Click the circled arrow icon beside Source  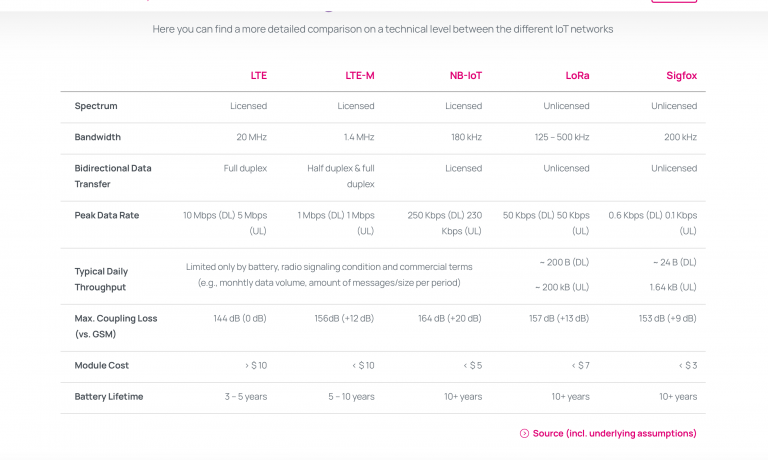coord(524,433)
